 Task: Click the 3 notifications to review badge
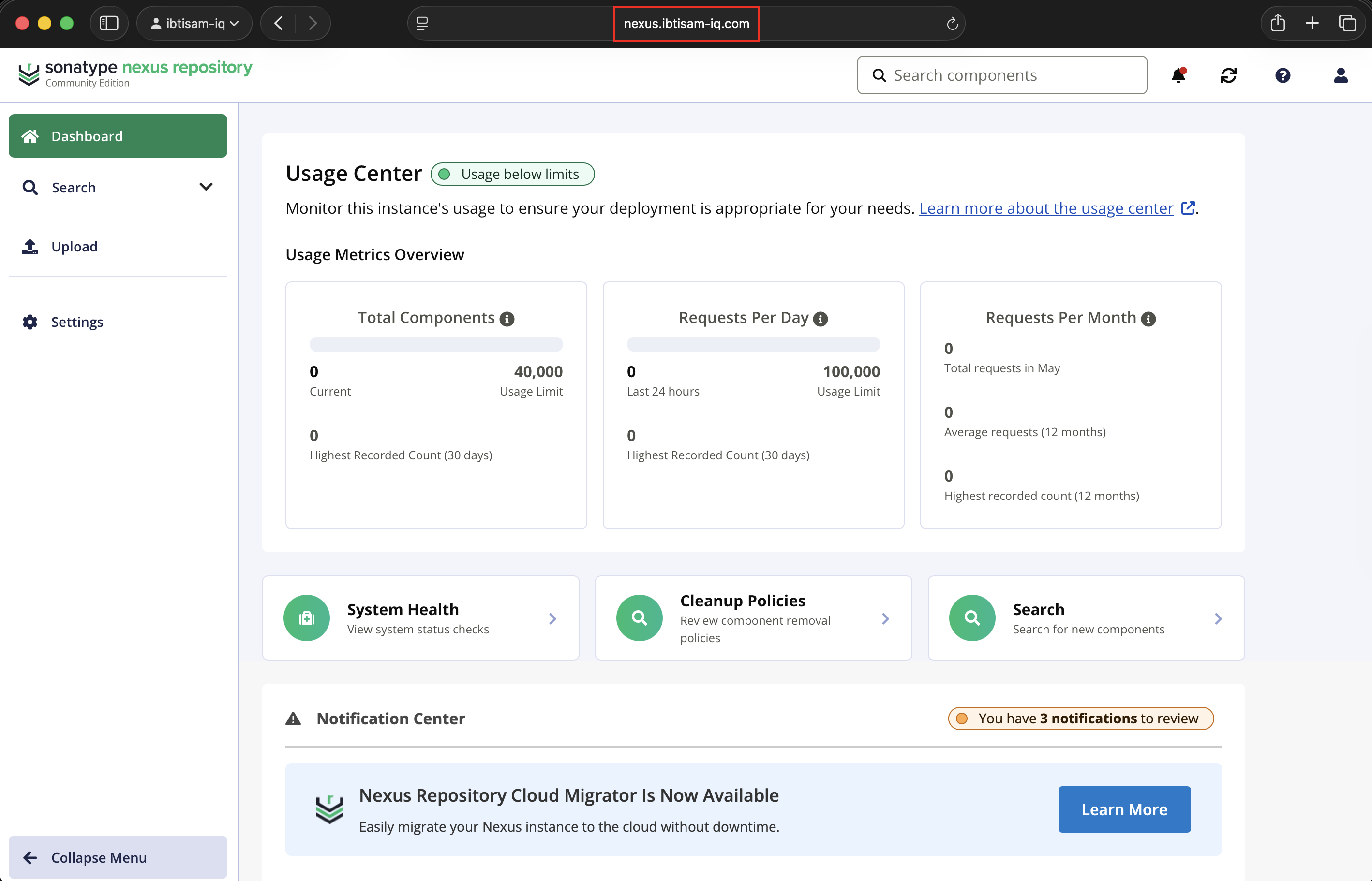click(x=1081, y=719)
